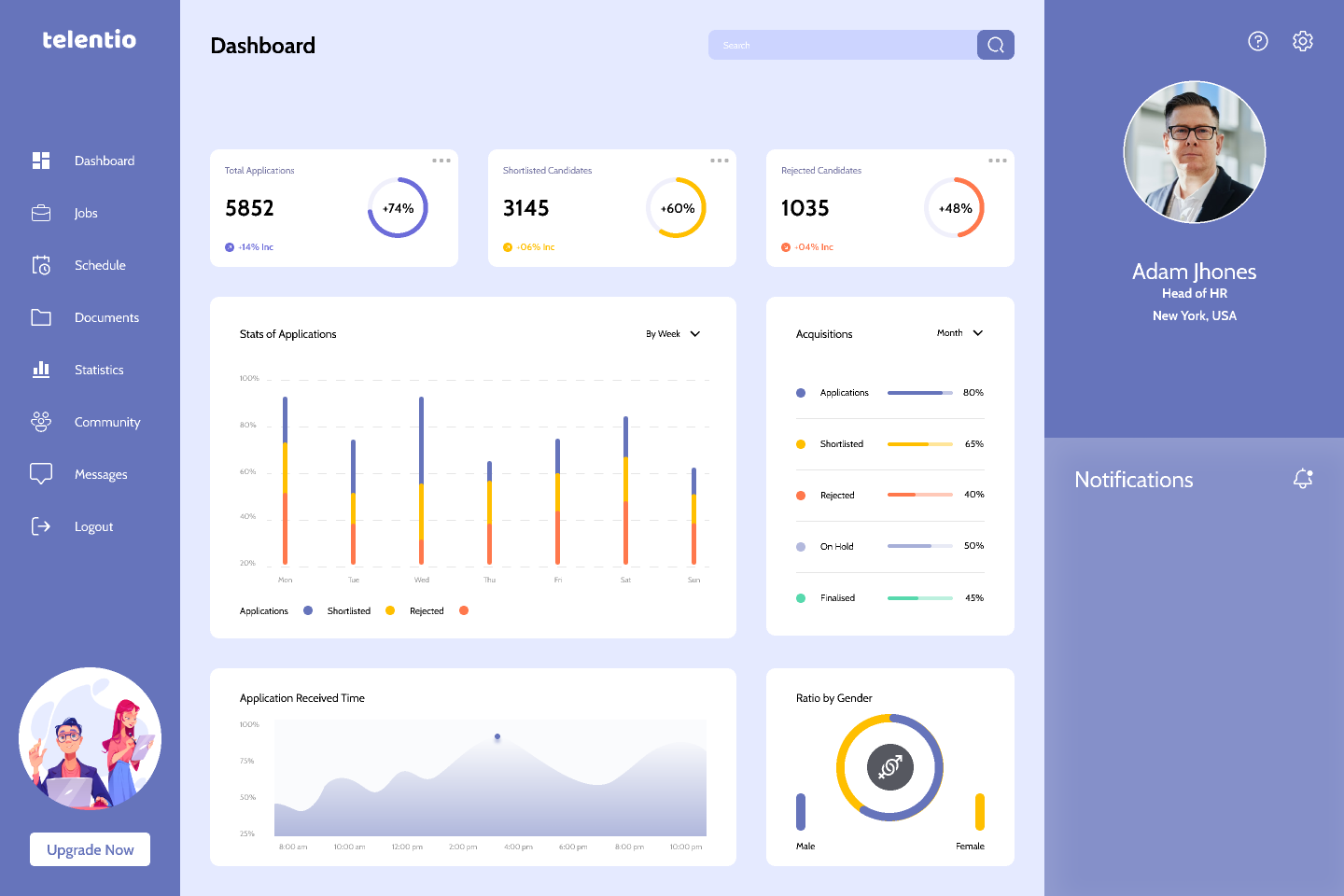Click the telentio logo

click(x=90, y=39)
